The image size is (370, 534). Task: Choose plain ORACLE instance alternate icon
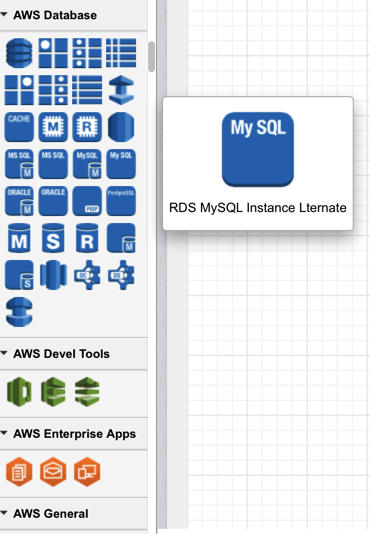(x=53, y=201)
